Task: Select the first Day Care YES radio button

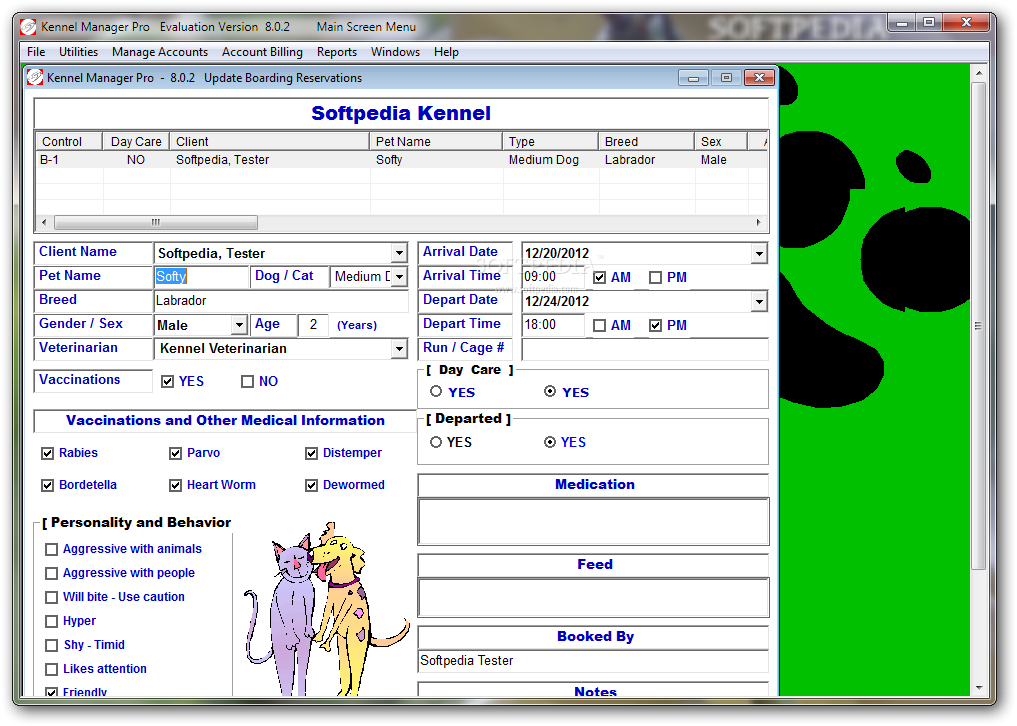Action: point(436,391)
